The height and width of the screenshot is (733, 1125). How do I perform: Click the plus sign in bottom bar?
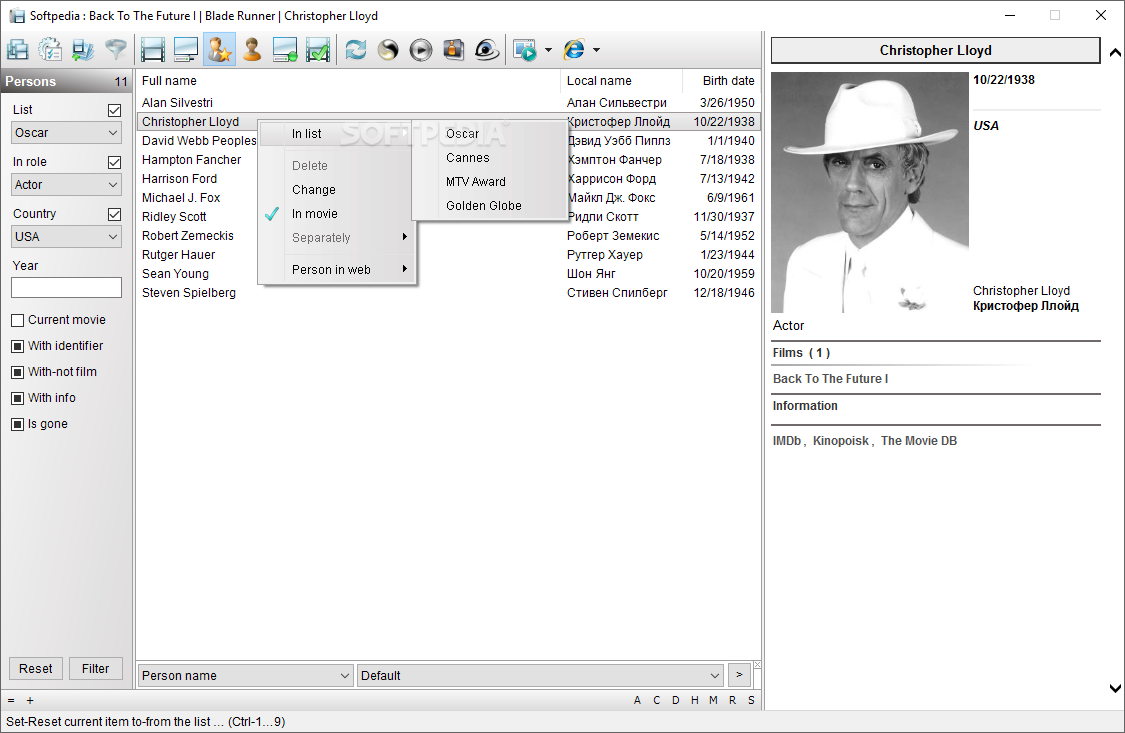click(30, 700)
